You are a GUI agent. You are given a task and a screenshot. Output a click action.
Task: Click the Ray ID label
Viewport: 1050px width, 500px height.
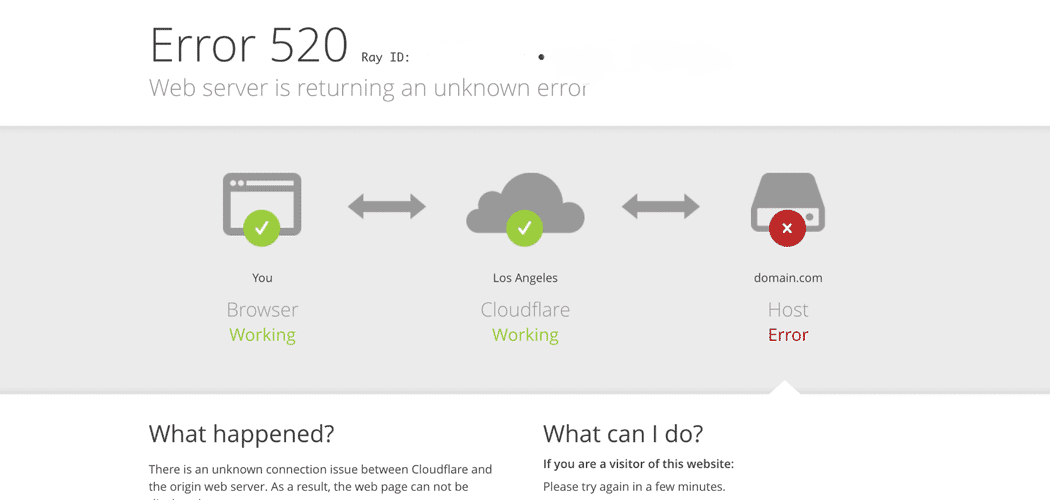coord(385,57)
